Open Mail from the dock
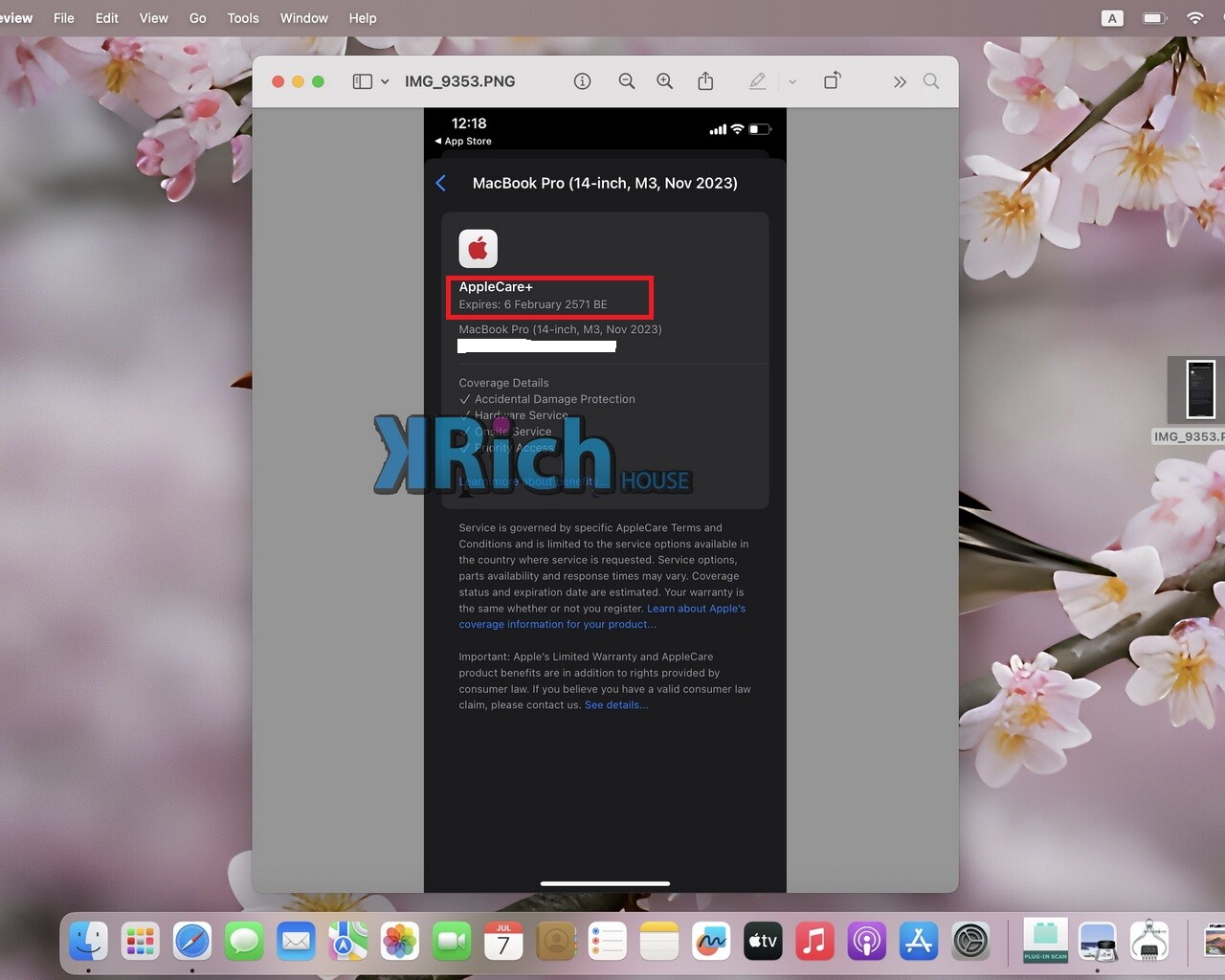Viewport: 1225px width, 980px height. click(x=296, y=942)
